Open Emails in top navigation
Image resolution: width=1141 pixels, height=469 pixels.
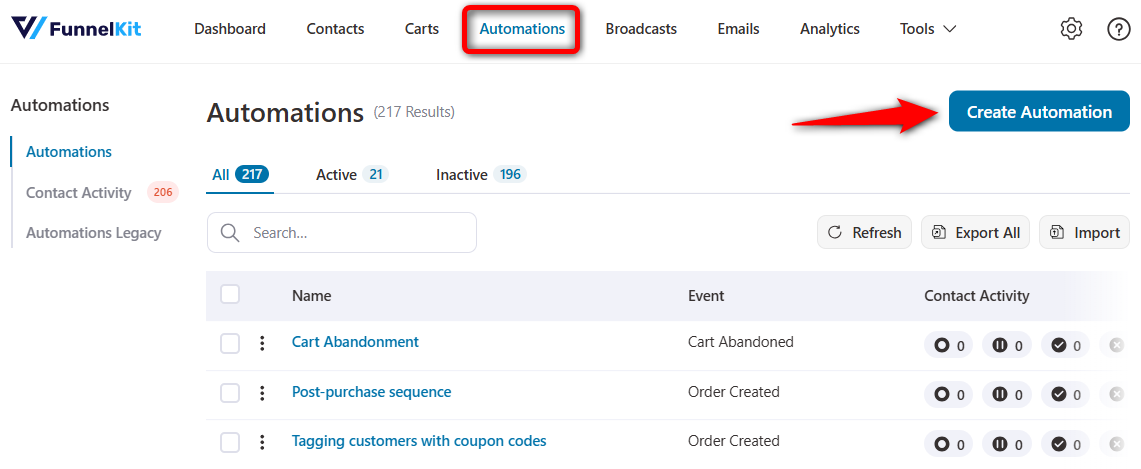coord(739,29)
